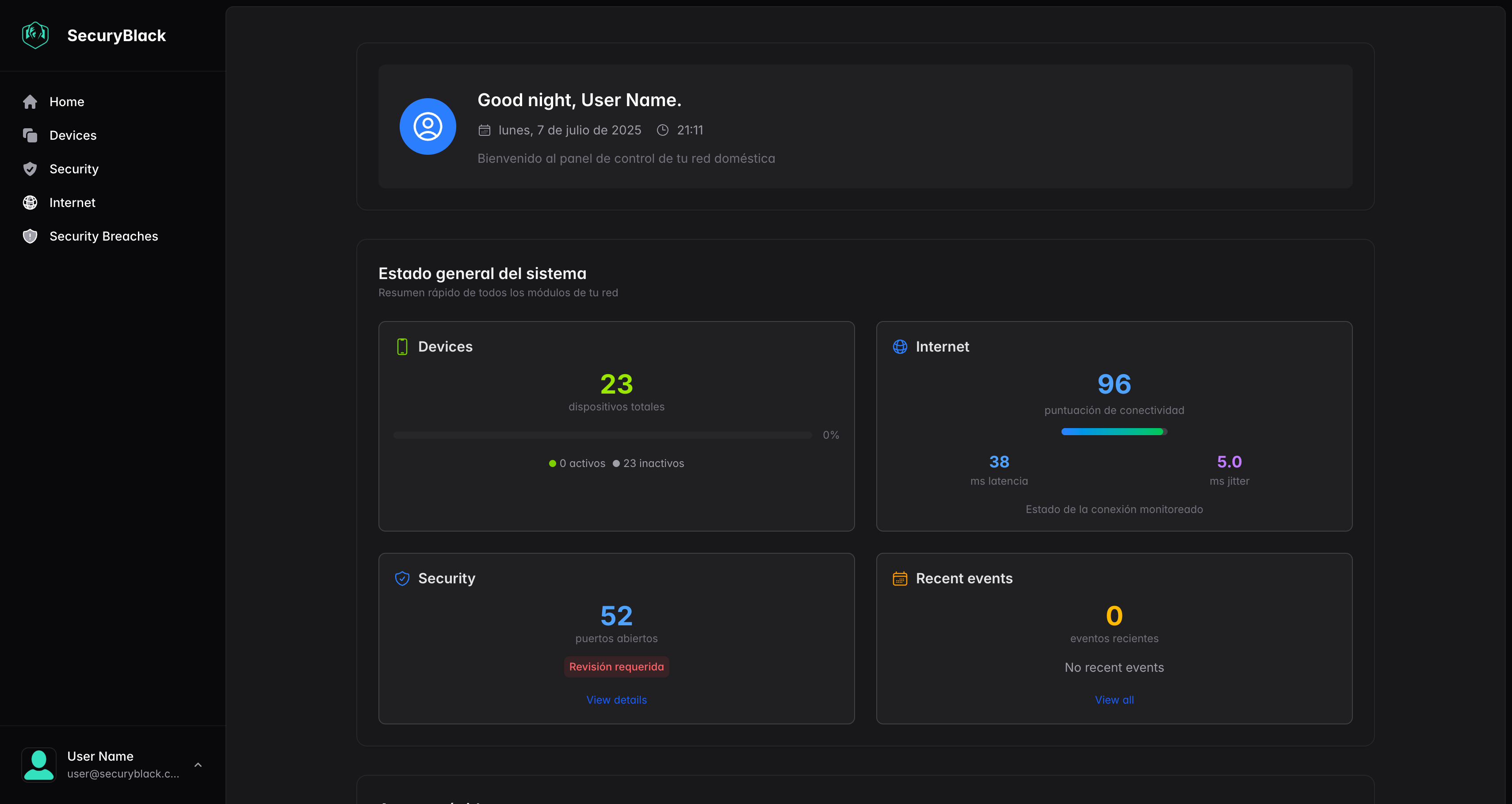Click the Security shield check sidebar icon
Viewport: 1512px width, 804px height.
(x=30, y=169)
